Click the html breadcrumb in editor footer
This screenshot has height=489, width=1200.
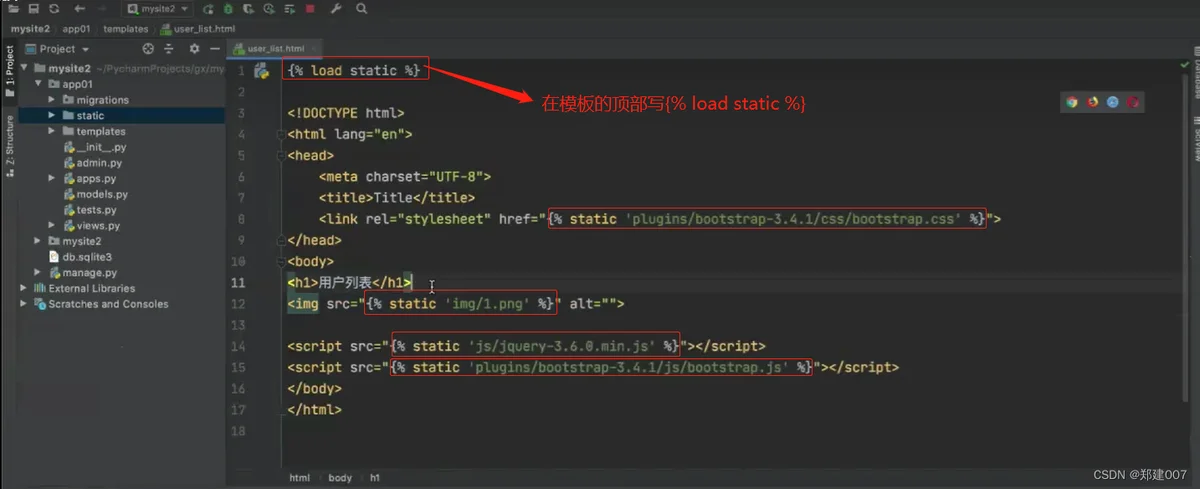[x=299, y=478]
